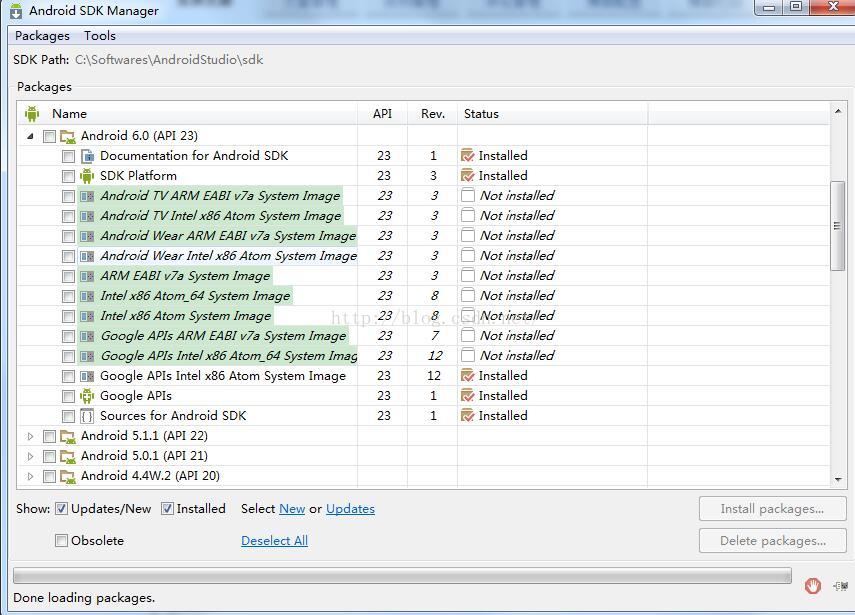
Task: Check the Google APIs Intel x86 Atom System Image checkbox
Action: [x=68, y=377]
